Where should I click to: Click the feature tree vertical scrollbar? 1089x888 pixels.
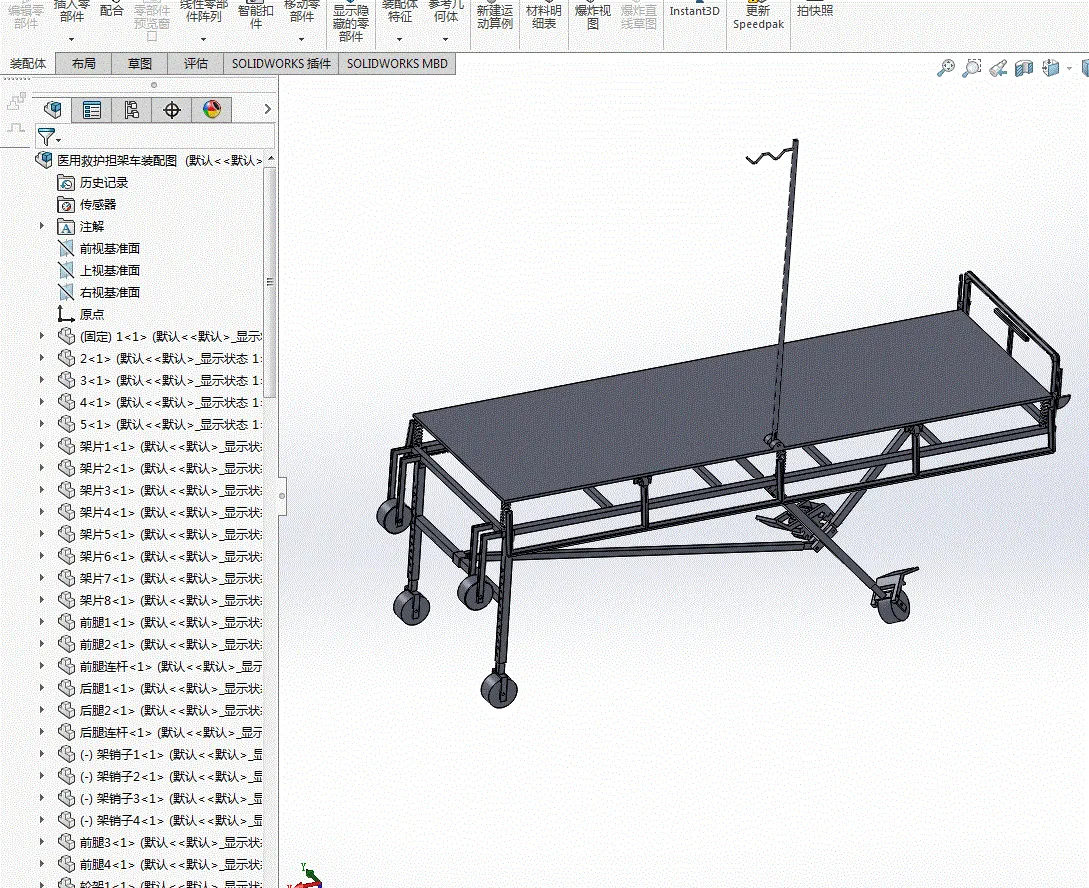(x=270, y=281)
